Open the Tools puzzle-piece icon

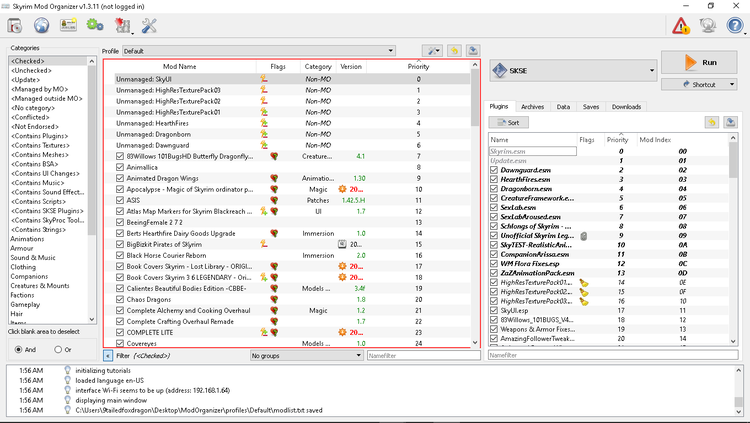[122, 25]
